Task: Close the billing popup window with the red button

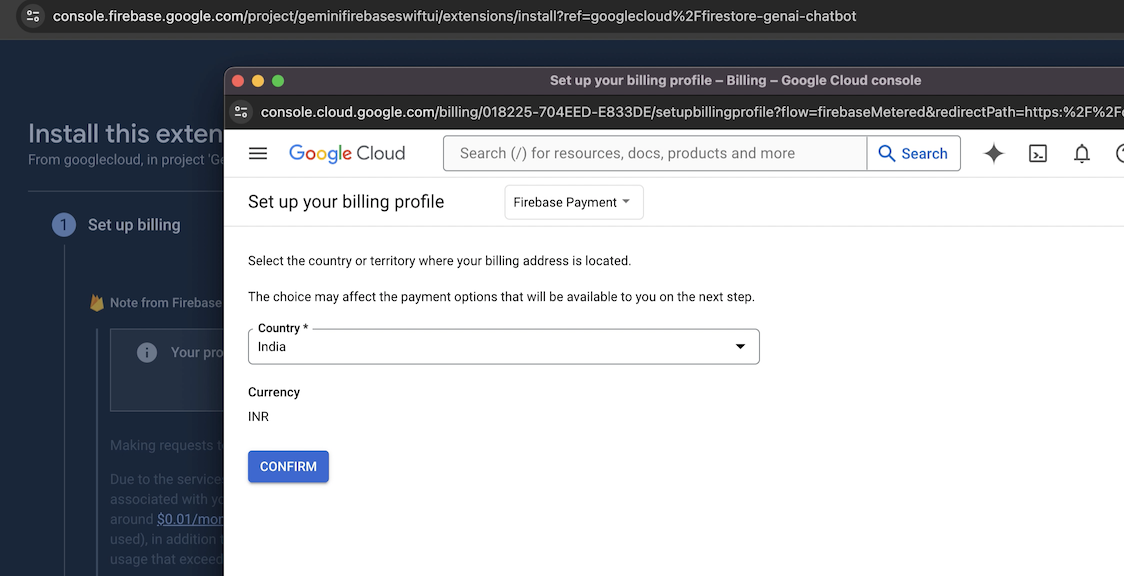Action: click(238, 81)
